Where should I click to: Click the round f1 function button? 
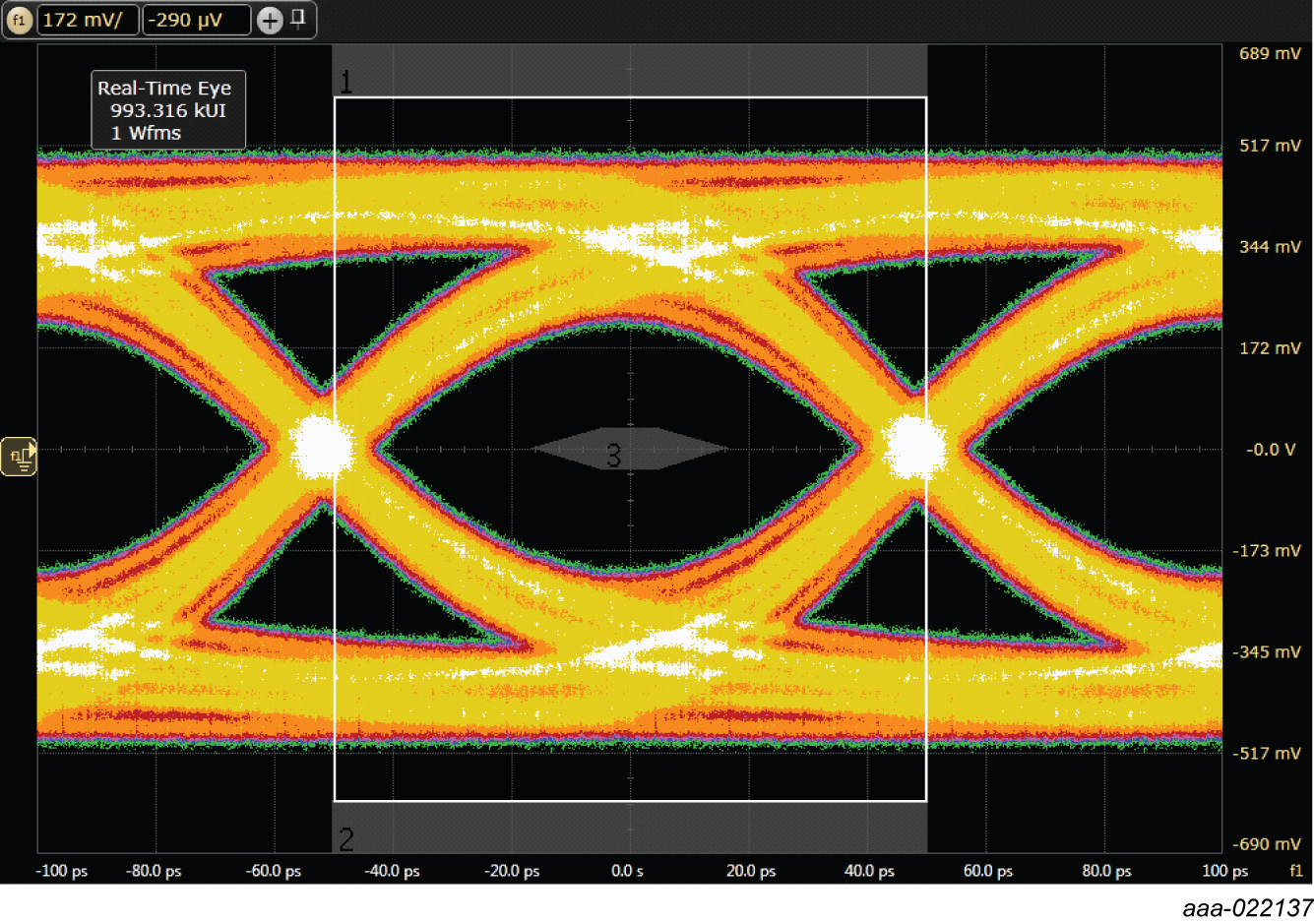click(19, 20)
